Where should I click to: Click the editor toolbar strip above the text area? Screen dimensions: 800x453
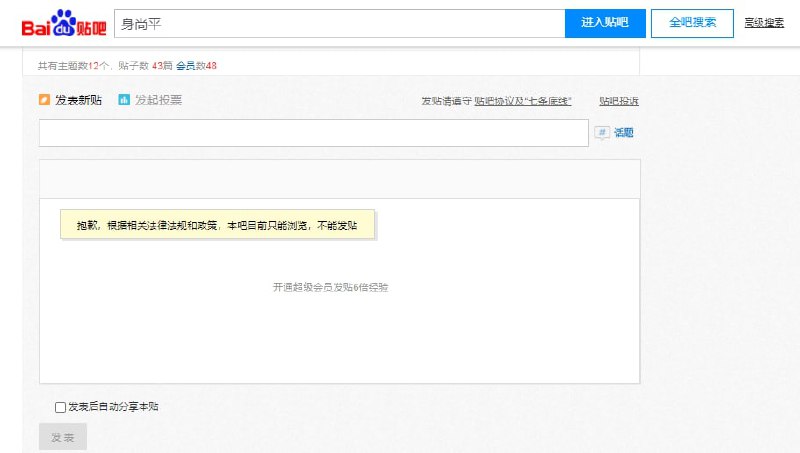(340, 179)
